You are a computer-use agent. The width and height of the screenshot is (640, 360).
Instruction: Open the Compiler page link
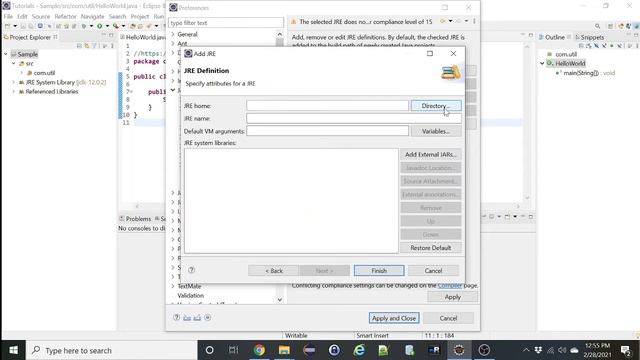(x=450, y=285)
